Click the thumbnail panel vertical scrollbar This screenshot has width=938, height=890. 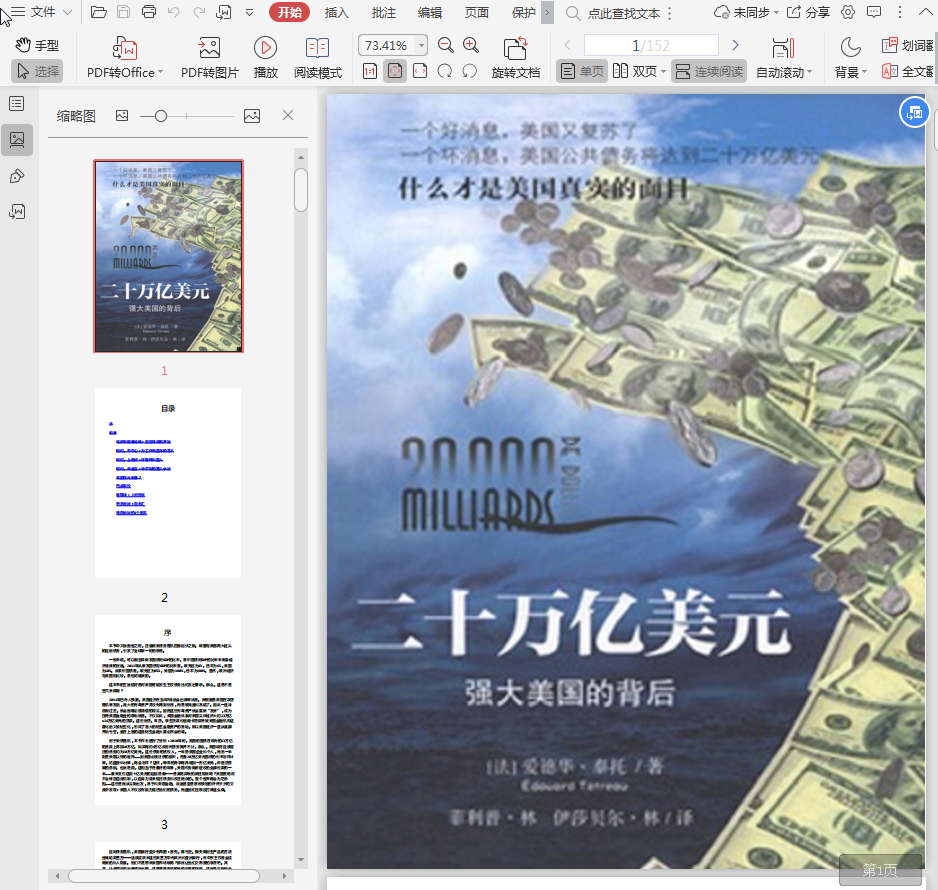[301, 190]
